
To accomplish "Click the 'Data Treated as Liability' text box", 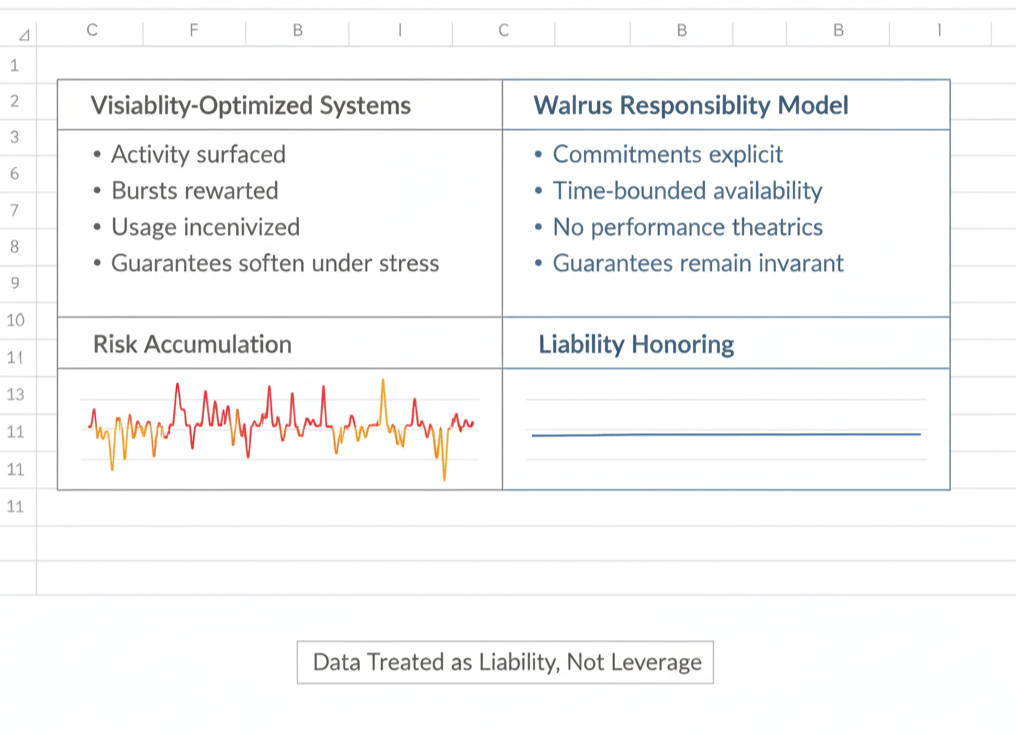I will pyautogui.click(x=506, y=662).
